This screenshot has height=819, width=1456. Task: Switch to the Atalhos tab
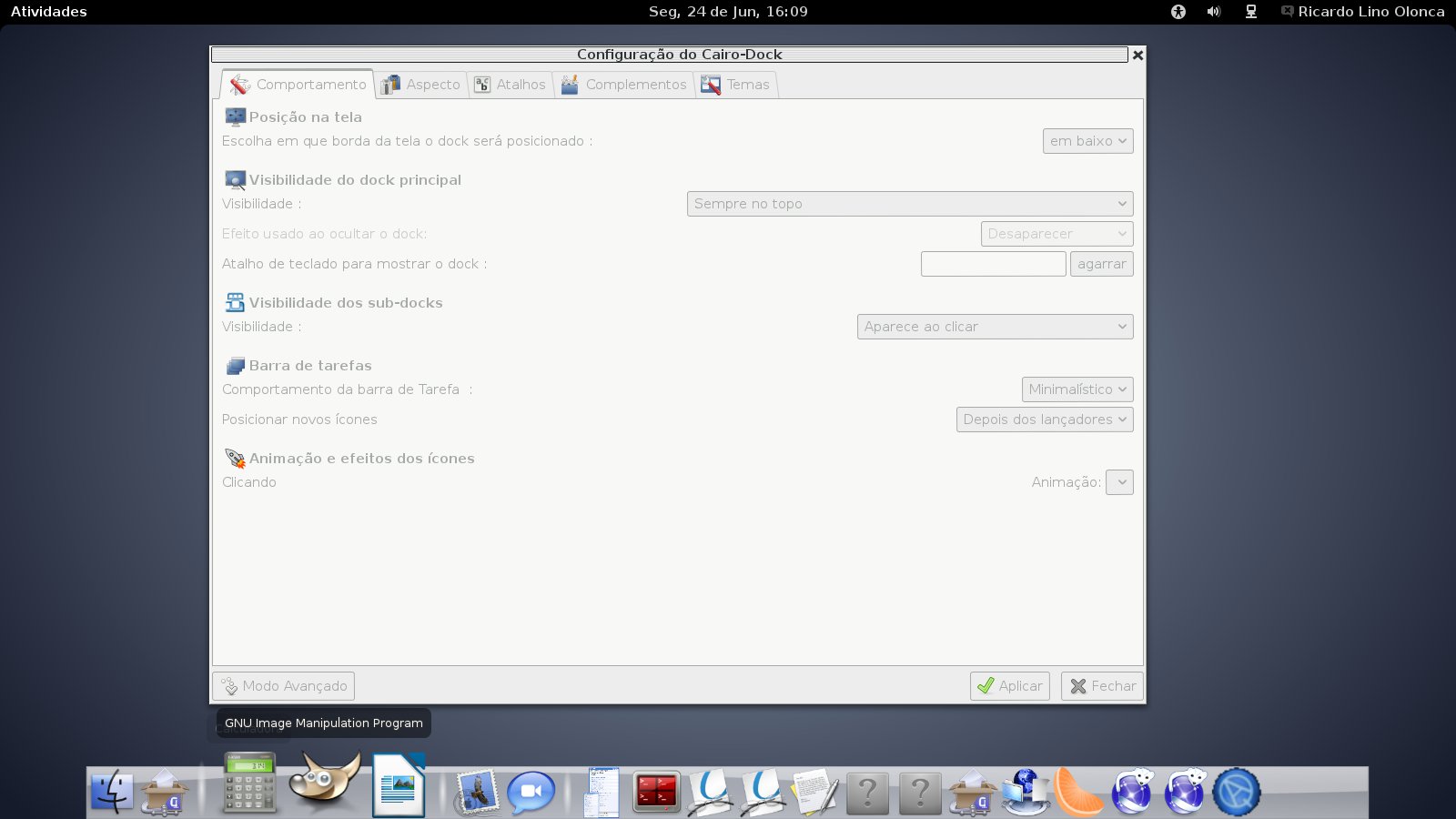(511, 85)
